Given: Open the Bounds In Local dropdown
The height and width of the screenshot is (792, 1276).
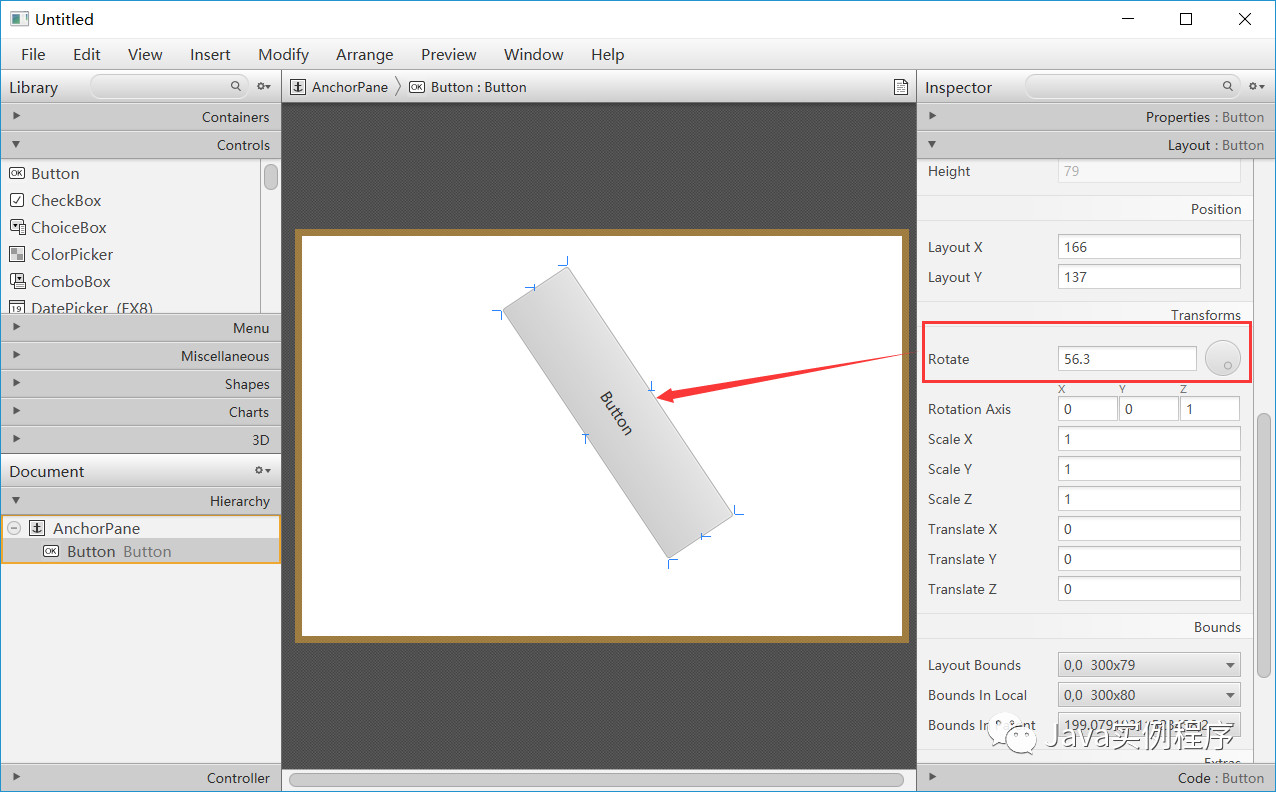Looking at the screenshot, I should [1149, 695].
